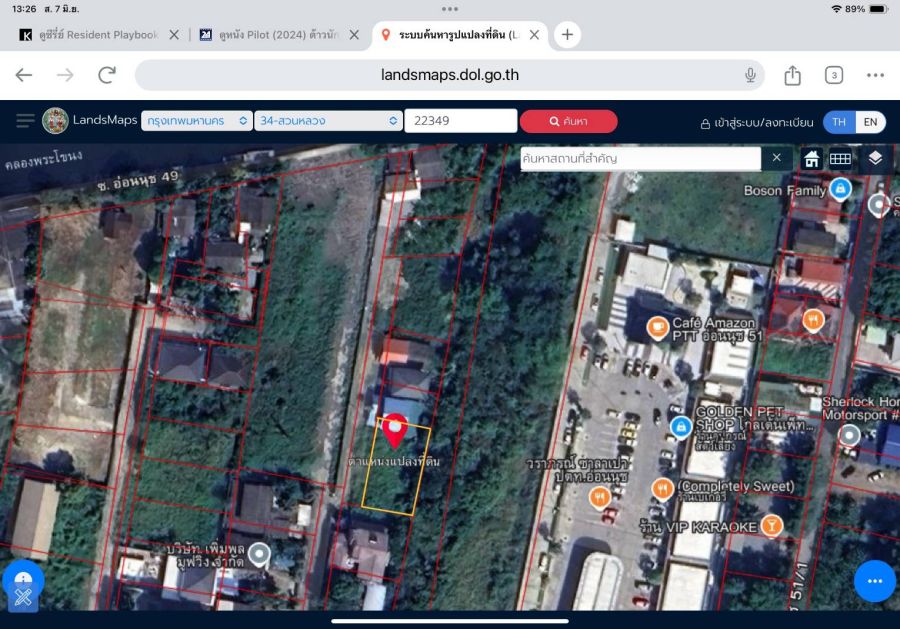Tap the red parcel location pin

click(396, 430)
